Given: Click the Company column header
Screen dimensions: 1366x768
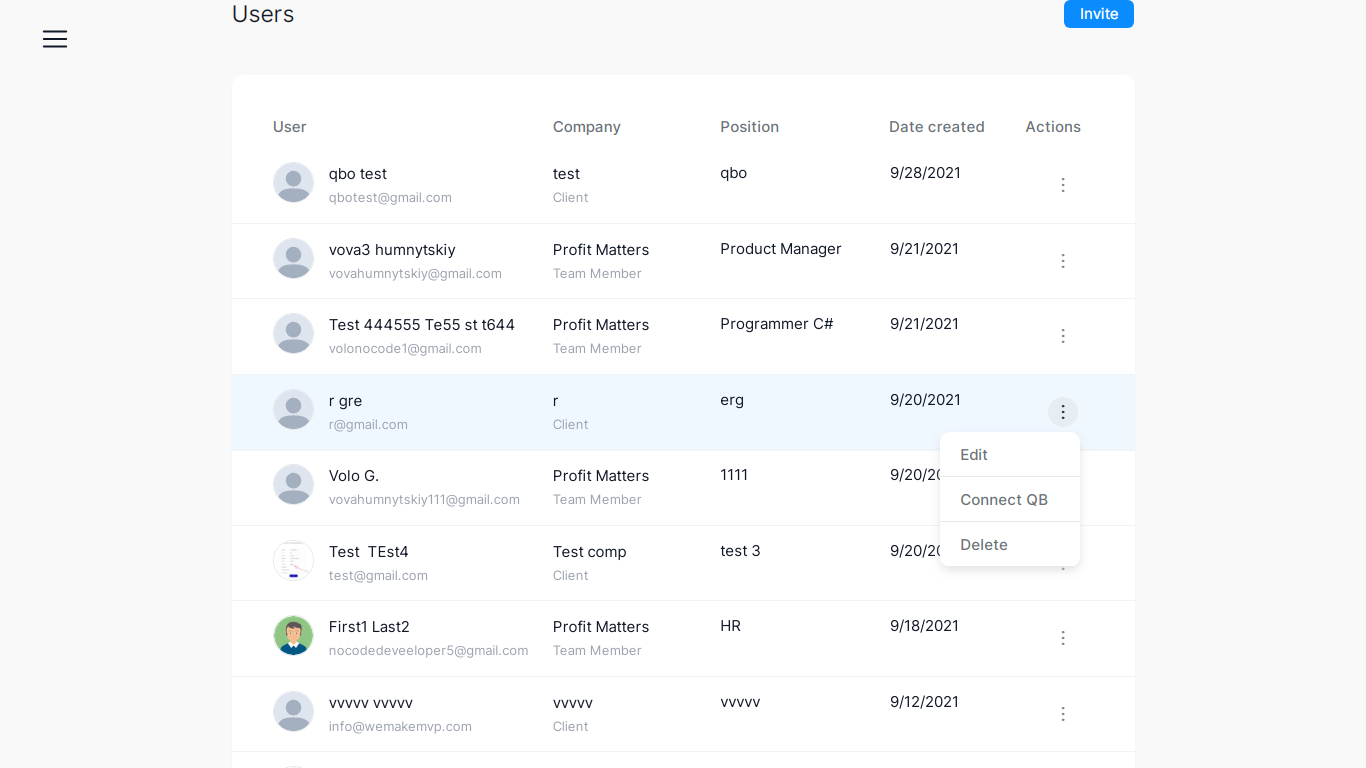Looking at the screenshot, I should [x=586, y=127].
